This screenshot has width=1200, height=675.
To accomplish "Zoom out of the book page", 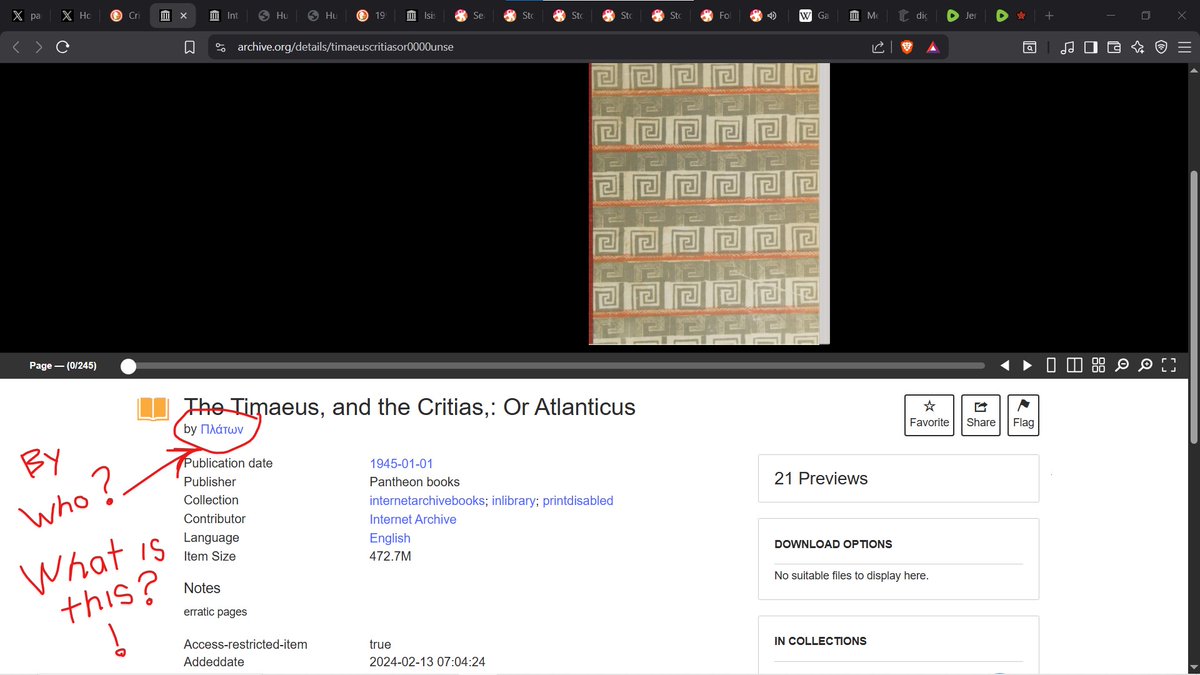I will [1122, 366].
